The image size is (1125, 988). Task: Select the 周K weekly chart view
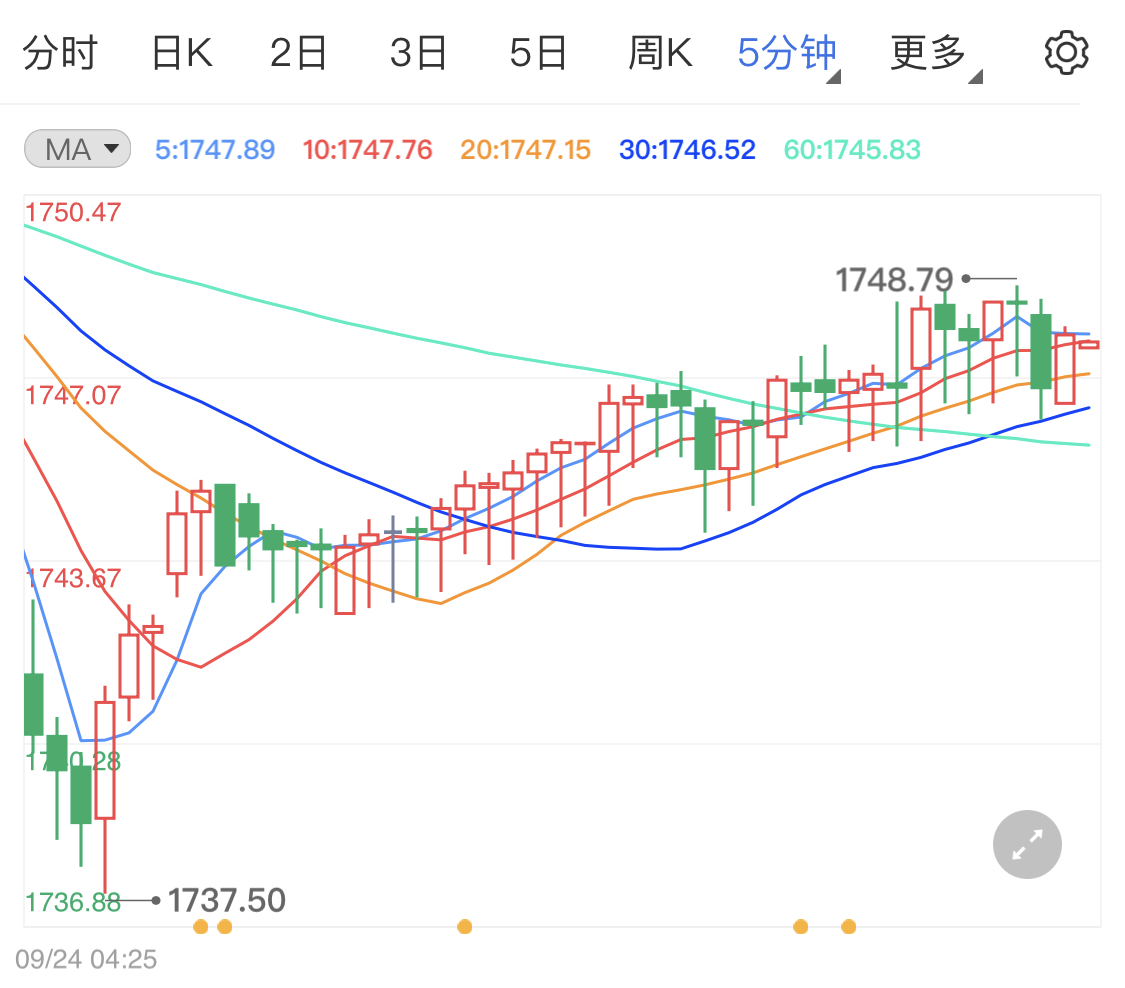coord(660,52)
